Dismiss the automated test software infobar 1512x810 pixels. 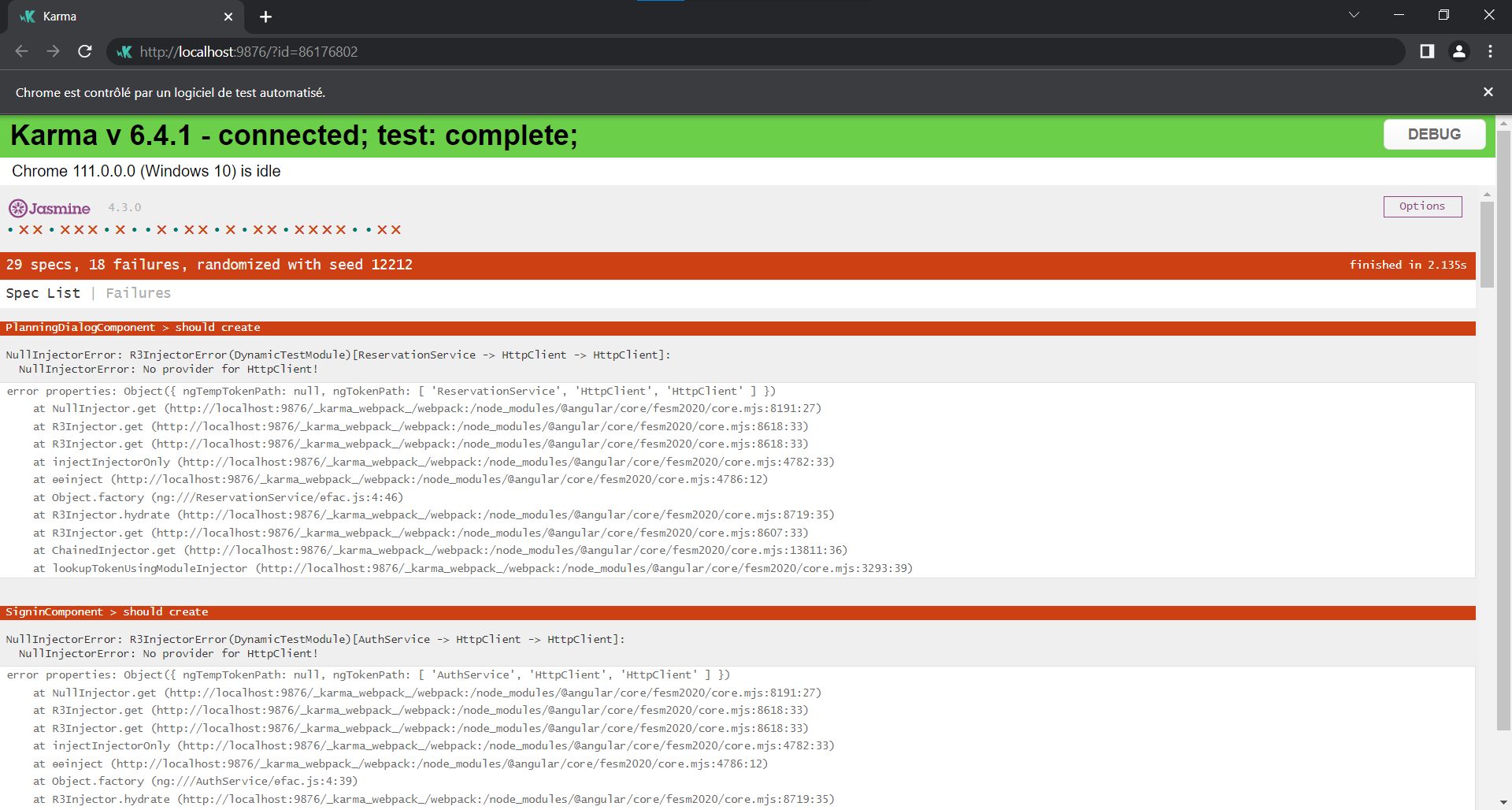click(1488, 92)
